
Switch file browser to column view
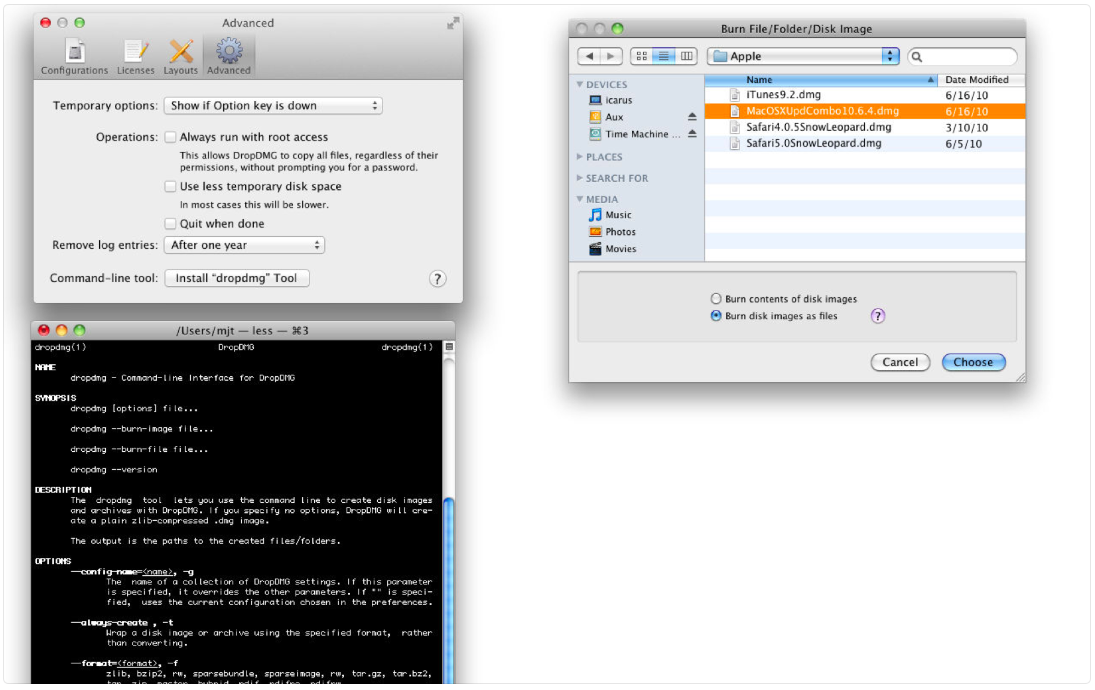686,56
